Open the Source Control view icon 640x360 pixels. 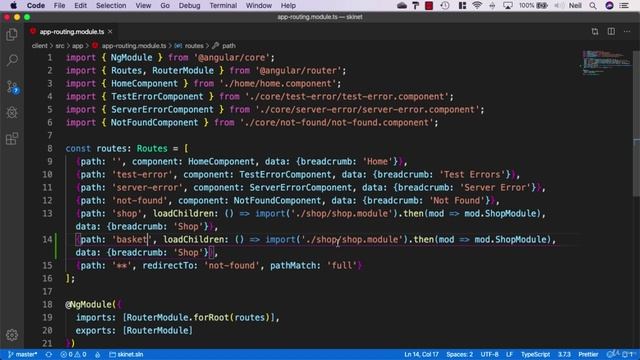(12, 87)
